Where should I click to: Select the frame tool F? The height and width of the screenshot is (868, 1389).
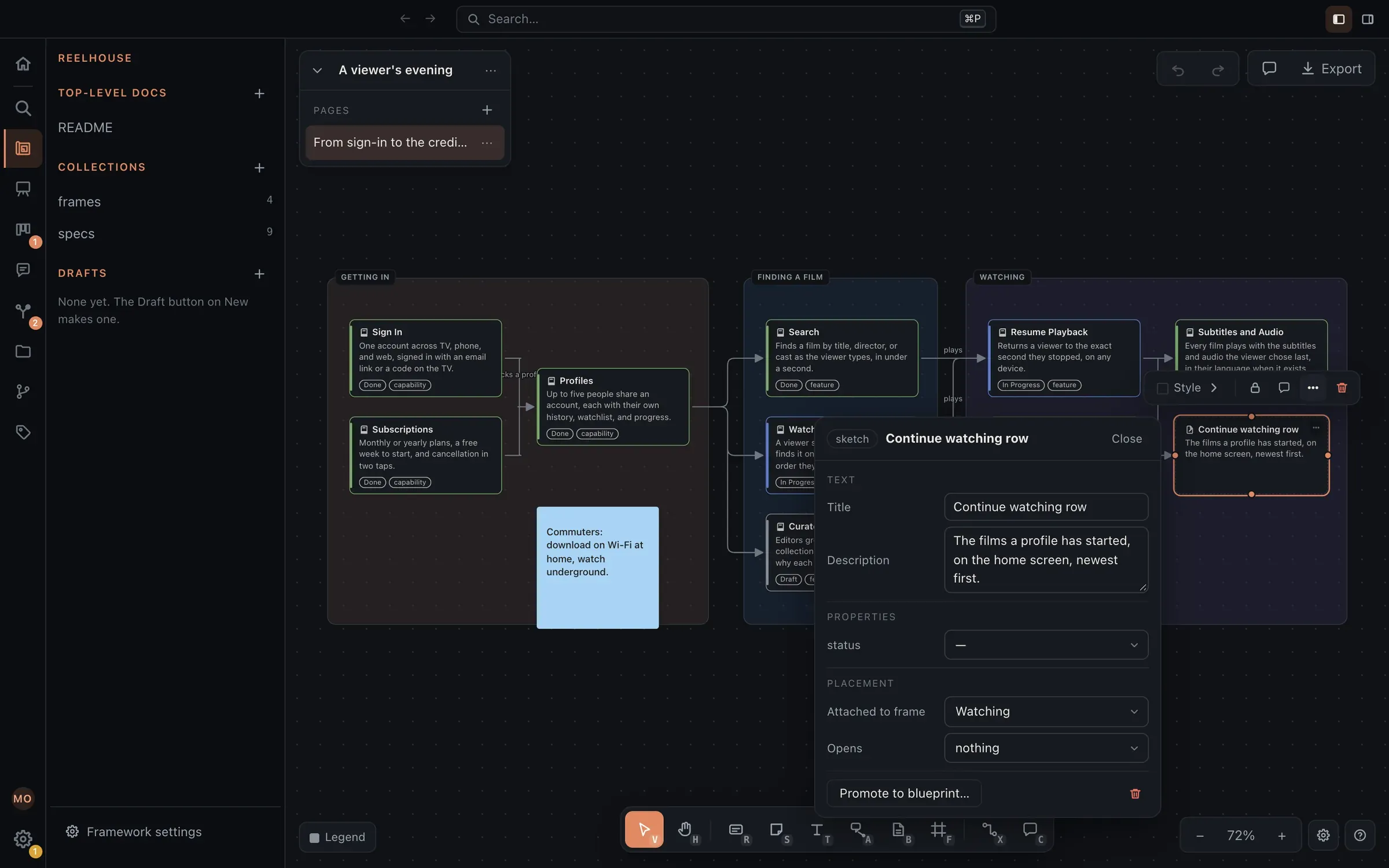click(x=939, y=830)
